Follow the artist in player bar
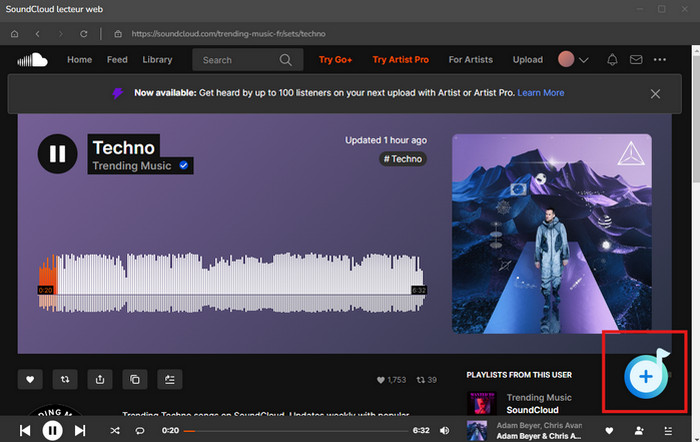This screenshot has height=442, width=700. [639, 431]
